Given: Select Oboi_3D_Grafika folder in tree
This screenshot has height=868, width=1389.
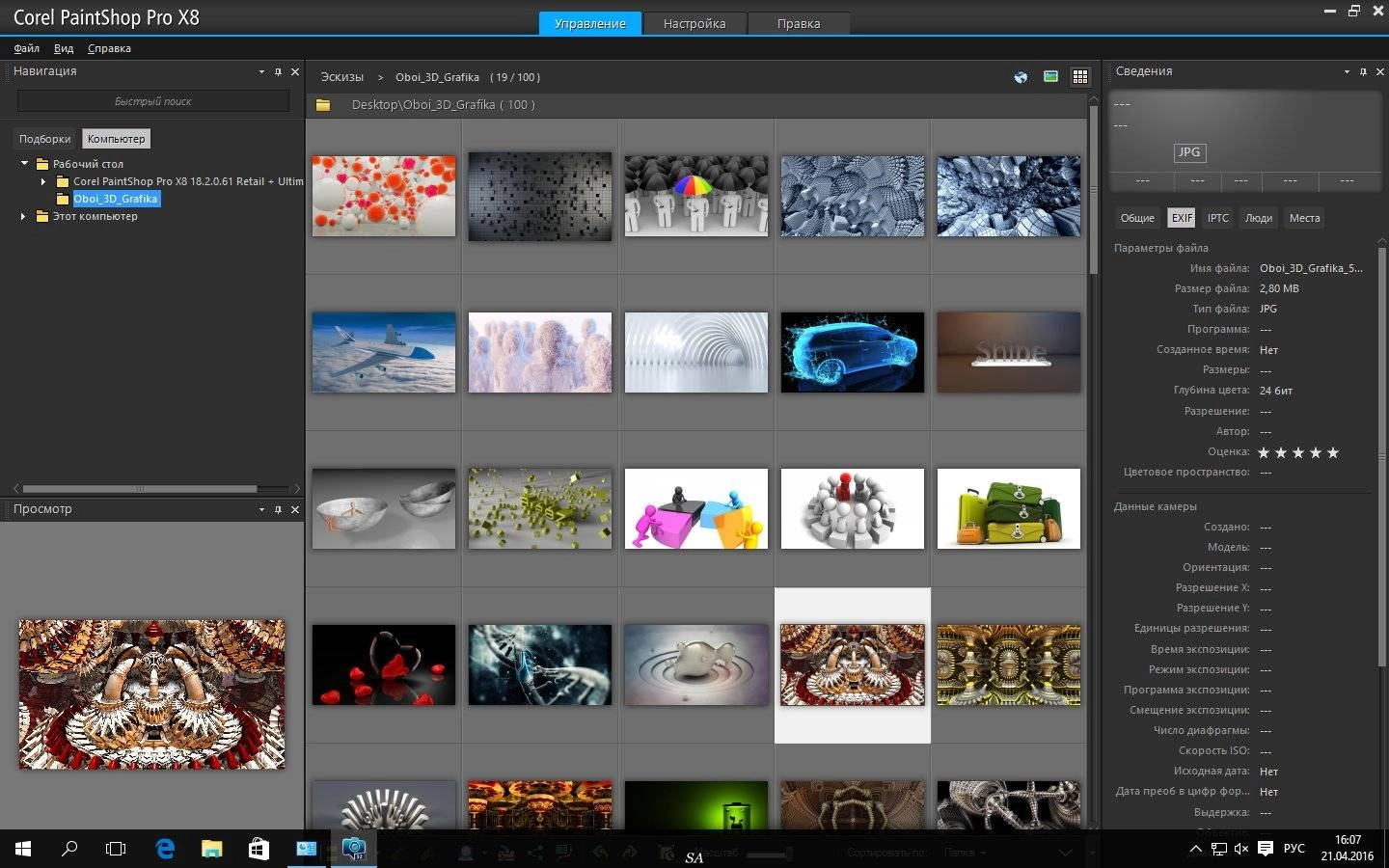Looking at the screenshot, I should (x=116, y=199).
